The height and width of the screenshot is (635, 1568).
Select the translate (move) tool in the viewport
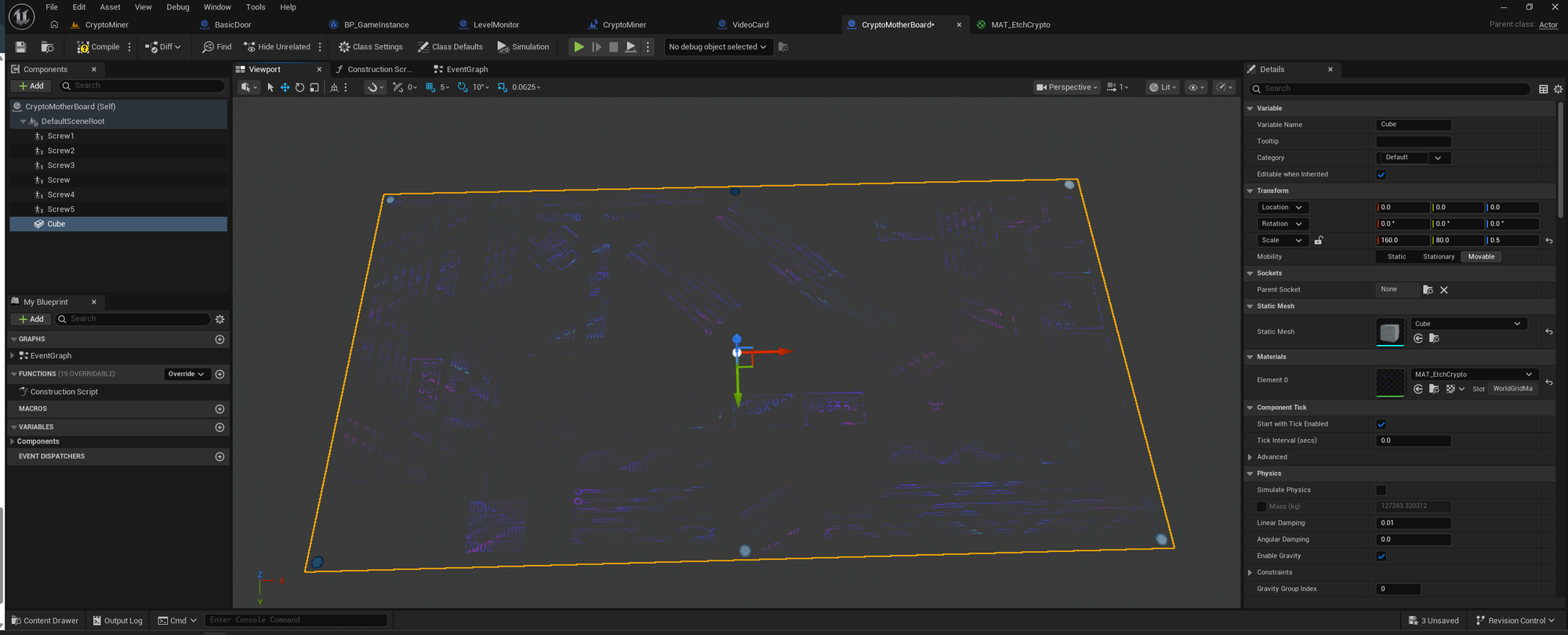point(285,88)
